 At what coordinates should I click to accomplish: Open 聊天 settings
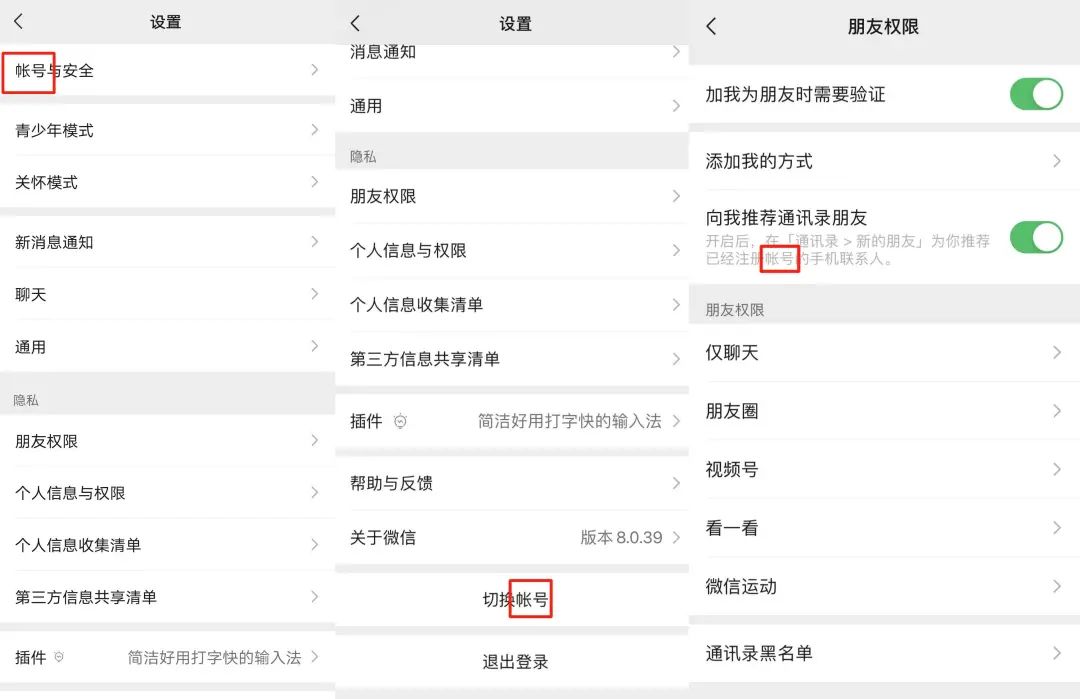[167, 294]
